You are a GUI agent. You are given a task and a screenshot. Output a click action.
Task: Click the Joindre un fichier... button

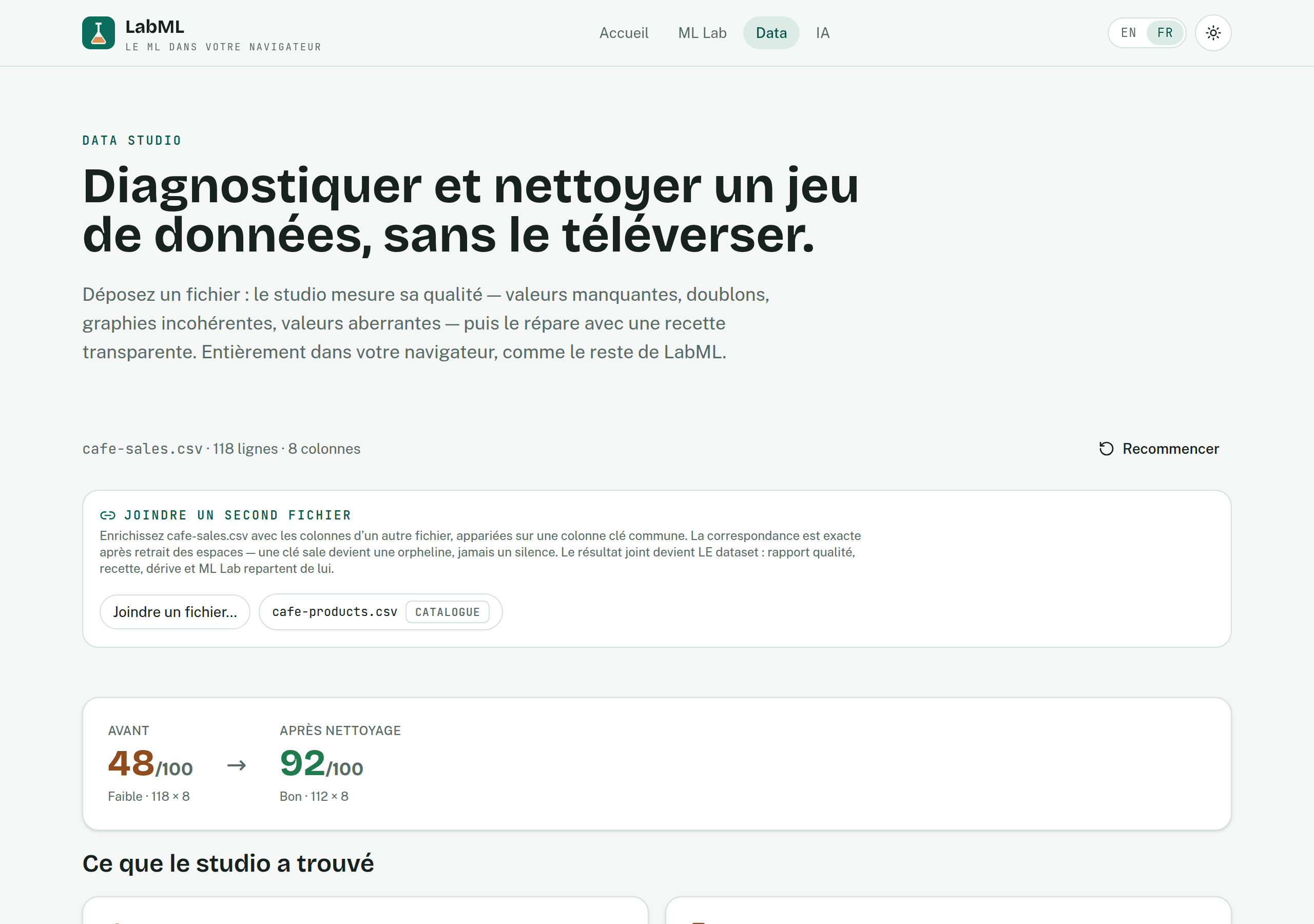coord(175,611)
